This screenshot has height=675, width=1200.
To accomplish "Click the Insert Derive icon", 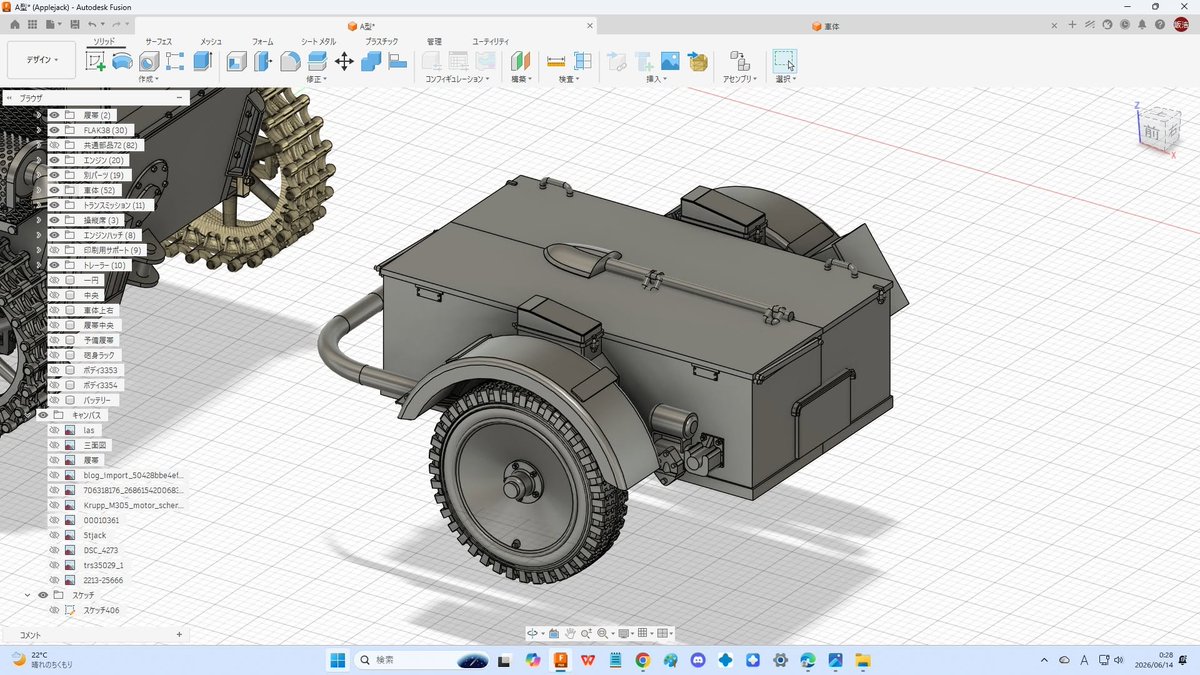I will click(x=617, y=61).
